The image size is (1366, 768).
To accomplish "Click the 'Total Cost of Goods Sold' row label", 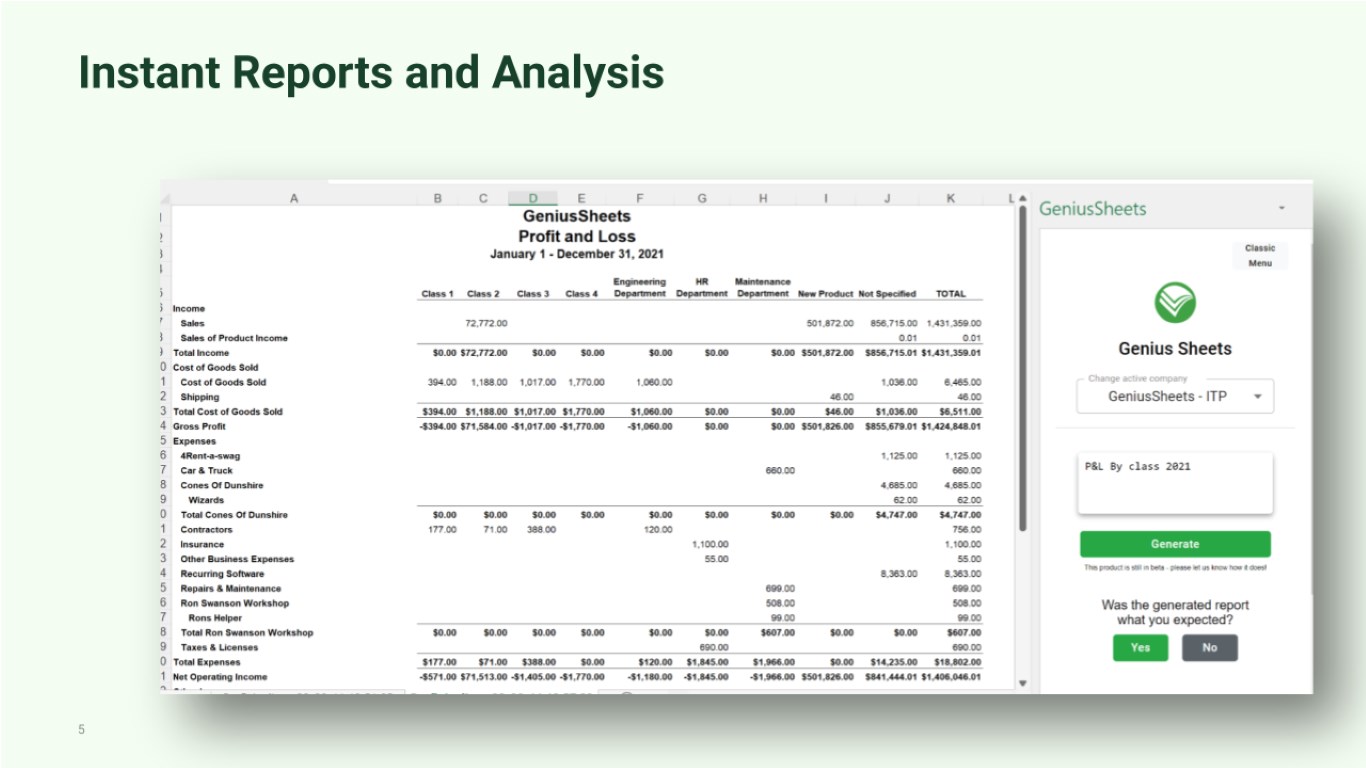I will (228, 412).
